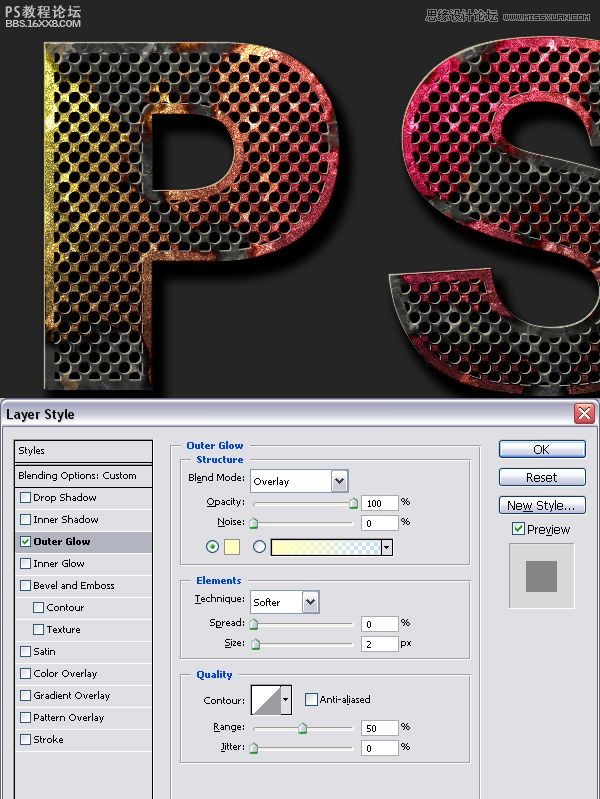
Task: Enable the Color Overlay checkbox
Action: (25, 673)
